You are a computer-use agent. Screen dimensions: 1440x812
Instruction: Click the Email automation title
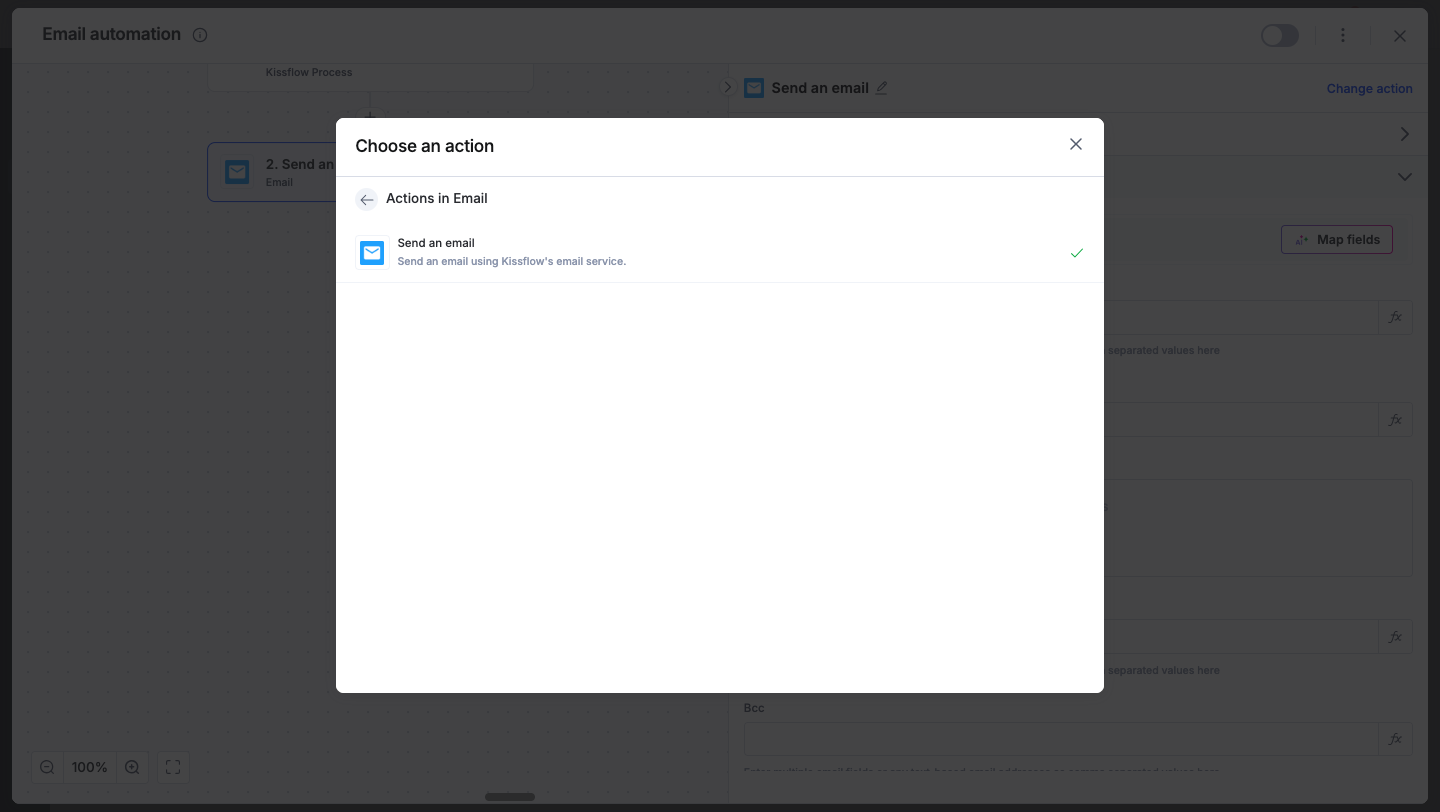click(x=112, y=34)
